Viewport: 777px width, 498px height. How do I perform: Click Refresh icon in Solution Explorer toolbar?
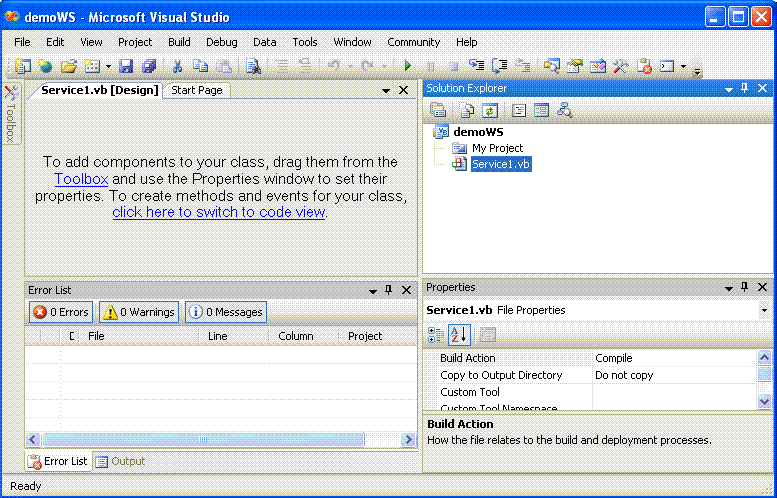[490, 110]
